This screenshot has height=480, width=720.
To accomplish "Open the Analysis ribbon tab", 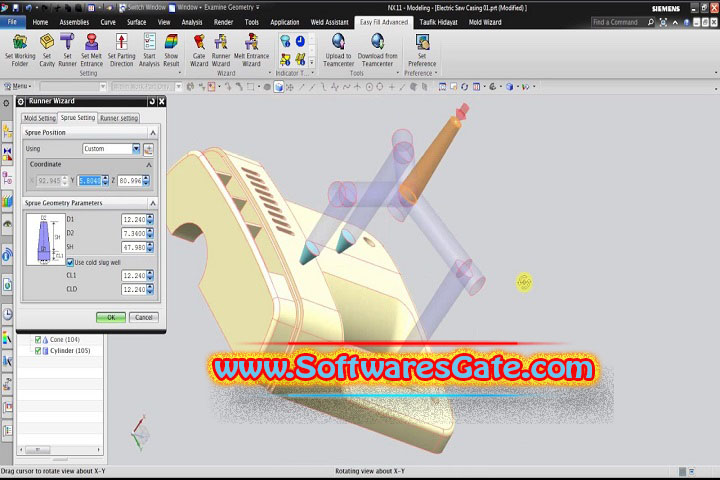I will click(x=192, y=22).
